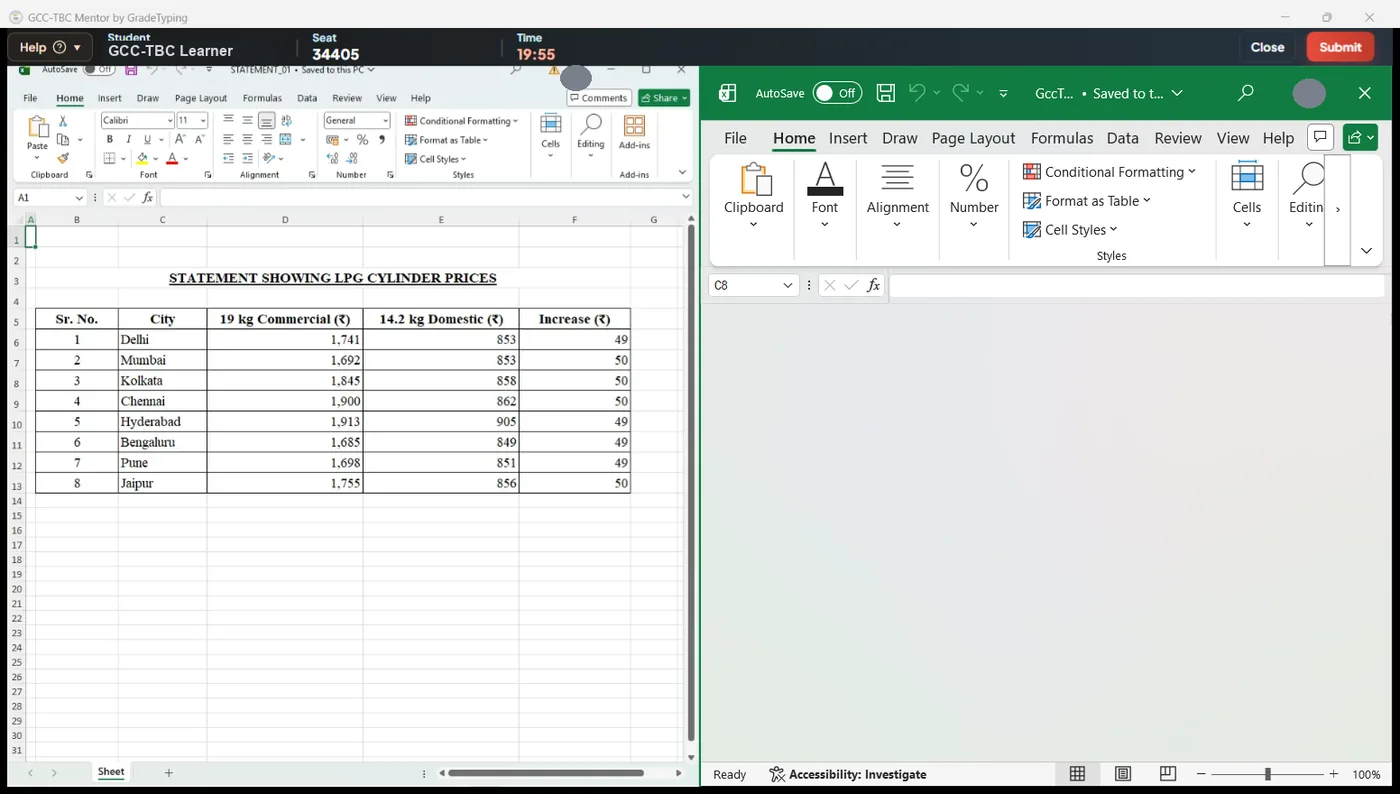This screenshot has width=1400, height=794.
Task: Select Page Layout tab in left Excel window
Action: pyautogui.click(x=201, y=98)
